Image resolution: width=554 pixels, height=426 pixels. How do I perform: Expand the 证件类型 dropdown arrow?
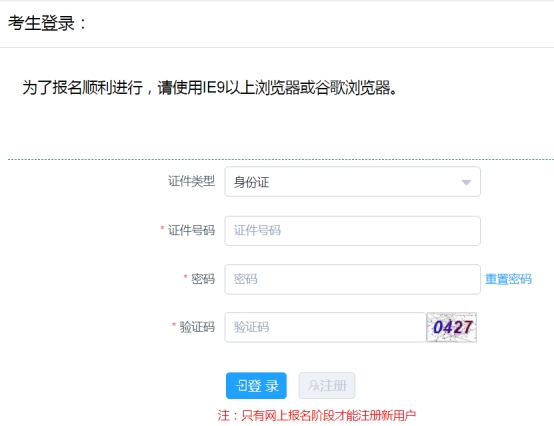pyautogui.click(x=466, y=182)
